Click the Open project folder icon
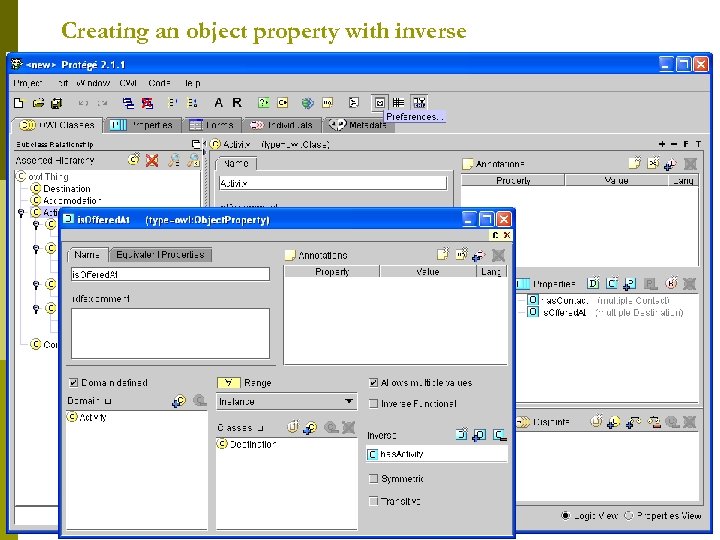720x540 pixels. (x=39, y=103)
